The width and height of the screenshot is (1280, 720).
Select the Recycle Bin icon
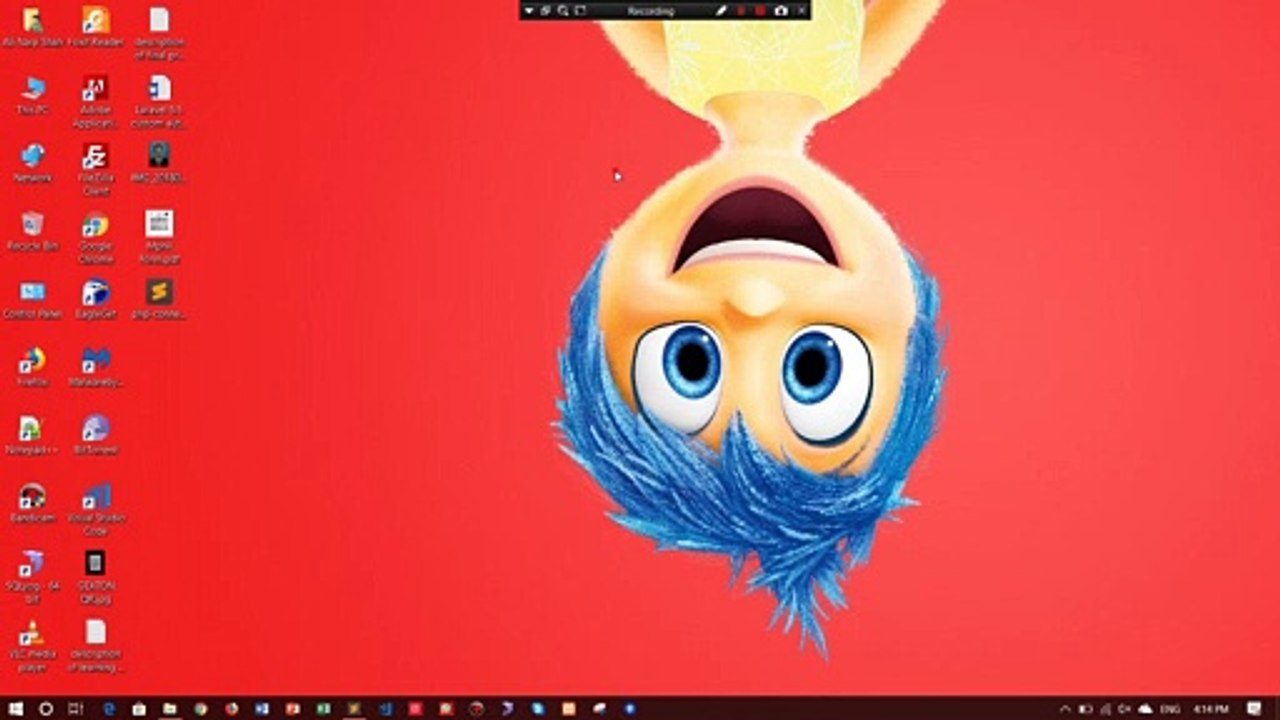point(33,231)
